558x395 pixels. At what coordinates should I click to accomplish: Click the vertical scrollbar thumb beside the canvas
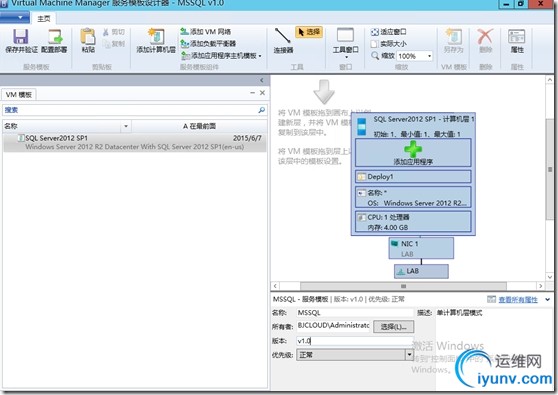pos(550,169)
